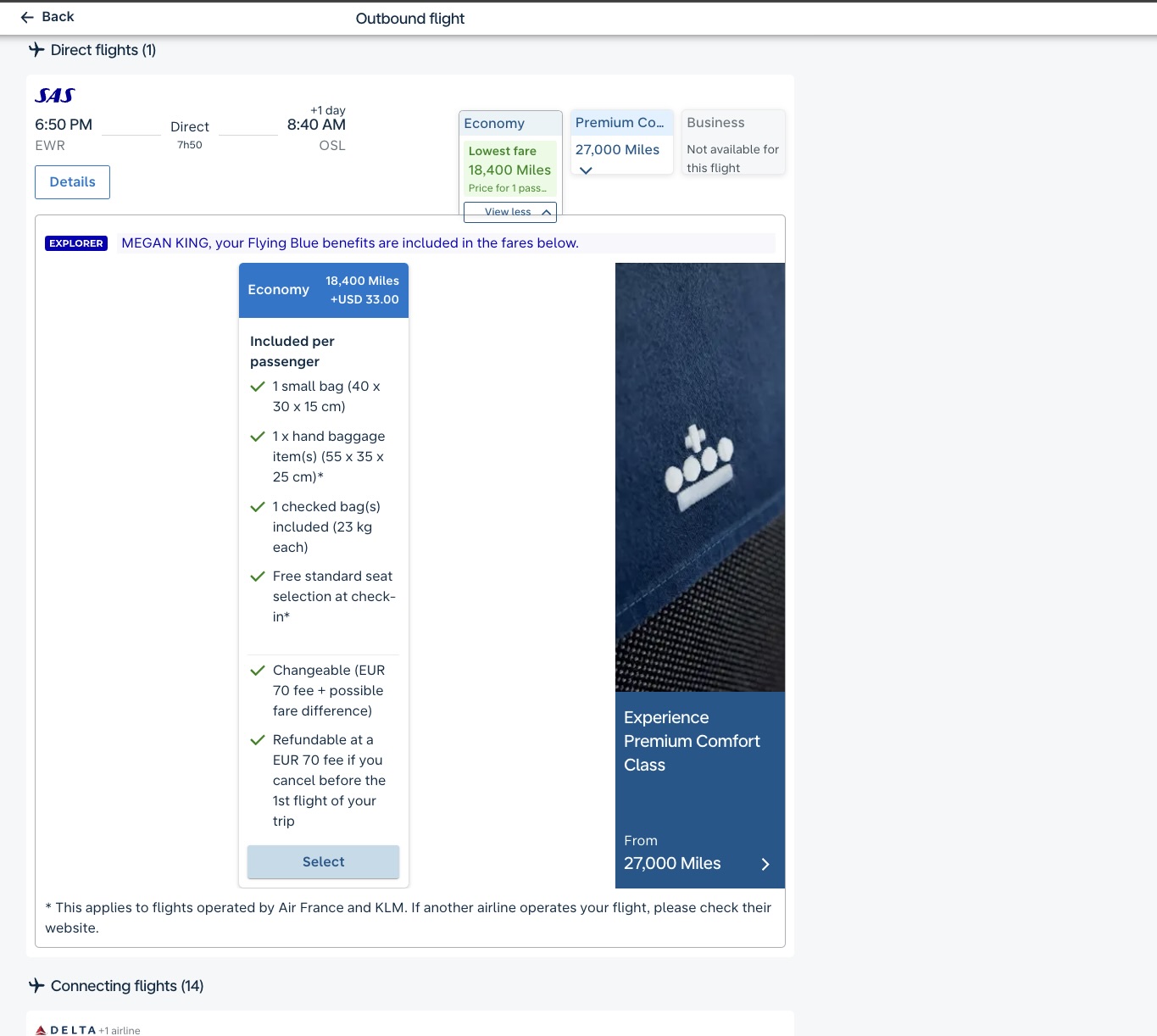Click the checked bag checkmark icon
The height and width of the screenshot is (1036, 1157).
click(x=258, y=507)
